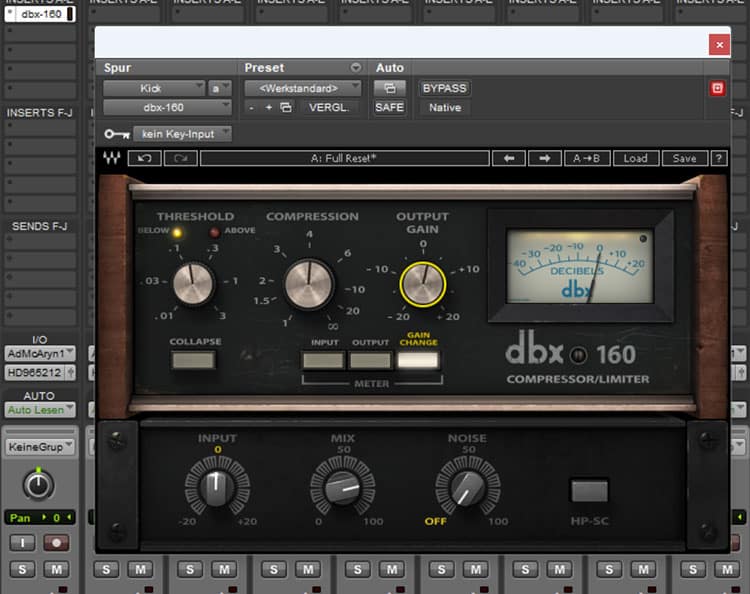Open the plug-in automation enable dialog icon
The width and height of the screenshot is (750, 594).
[390, 88]
